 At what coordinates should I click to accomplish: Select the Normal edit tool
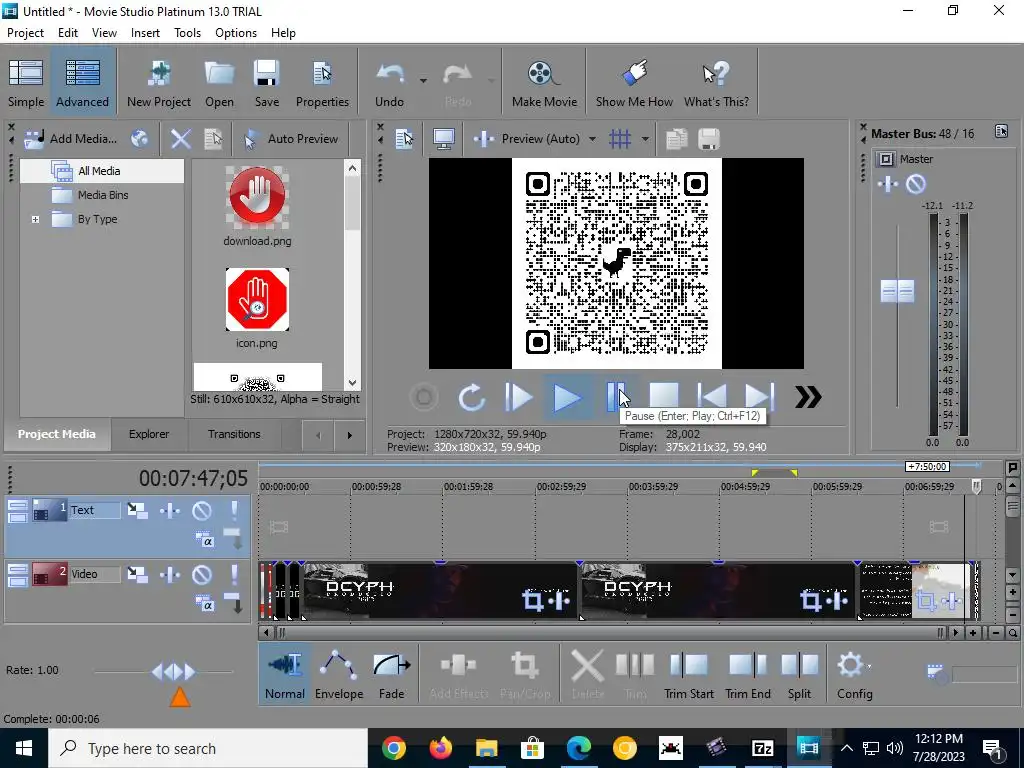tap(285, 674)
